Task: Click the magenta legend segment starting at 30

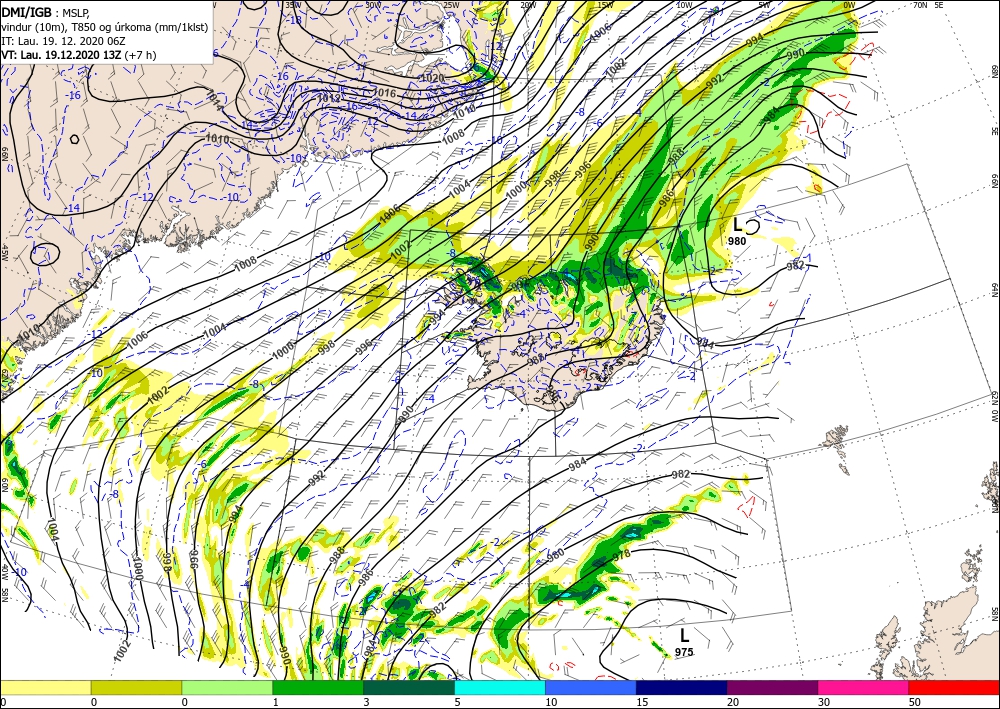Action: [864, 688]
